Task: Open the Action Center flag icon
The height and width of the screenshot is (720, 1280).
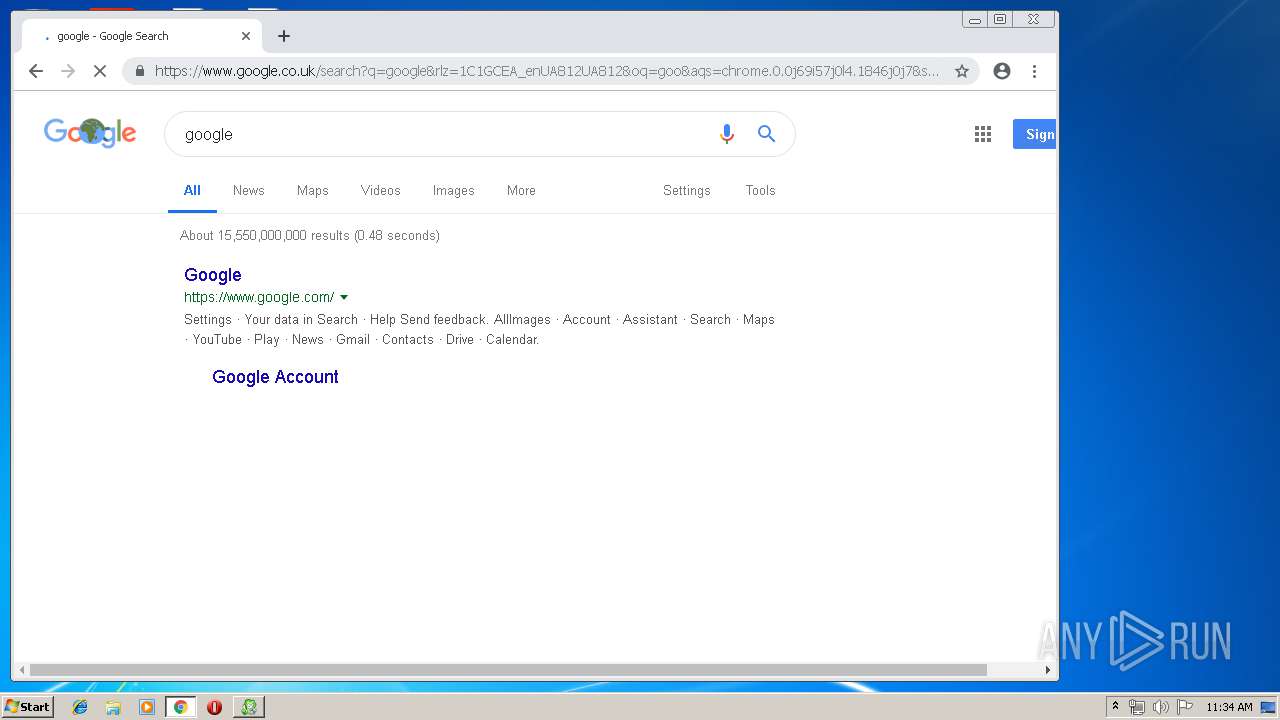Action: pyautogui.click(x=1184, y=707)
